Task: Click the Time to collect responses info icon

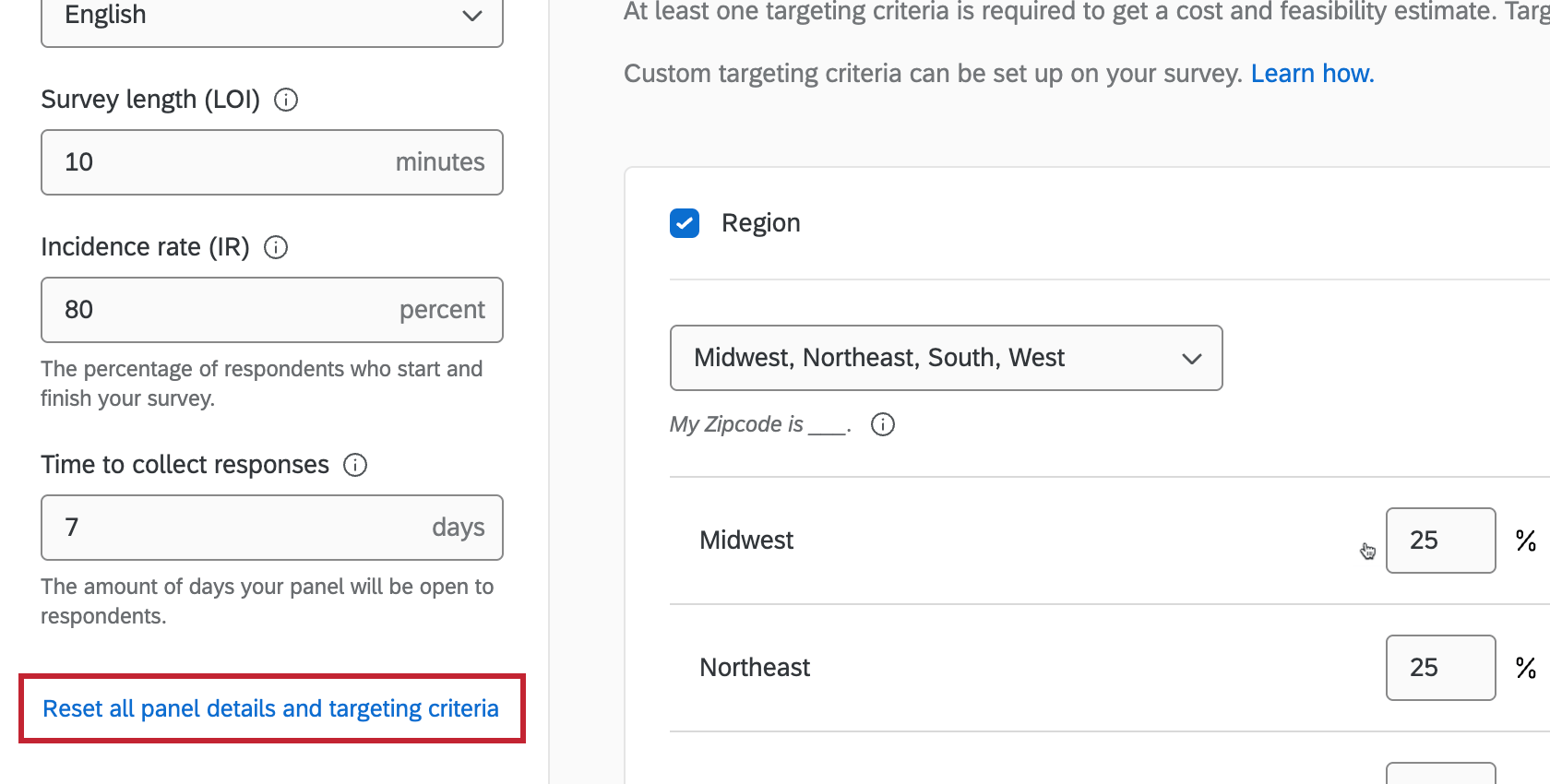Action: (355, 465)
